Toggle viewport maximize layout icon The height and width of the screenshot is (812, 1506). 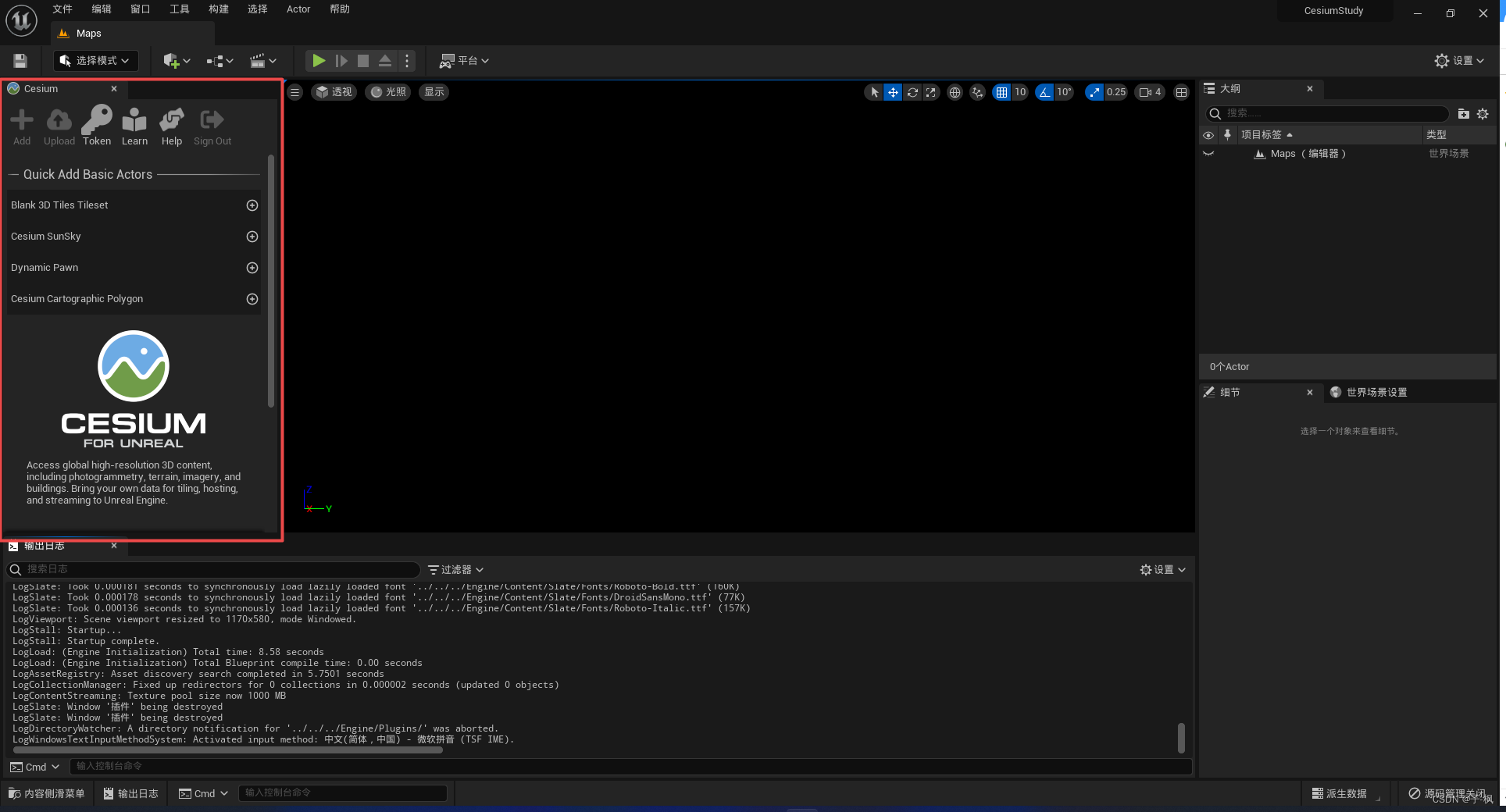pos(1181,92)
